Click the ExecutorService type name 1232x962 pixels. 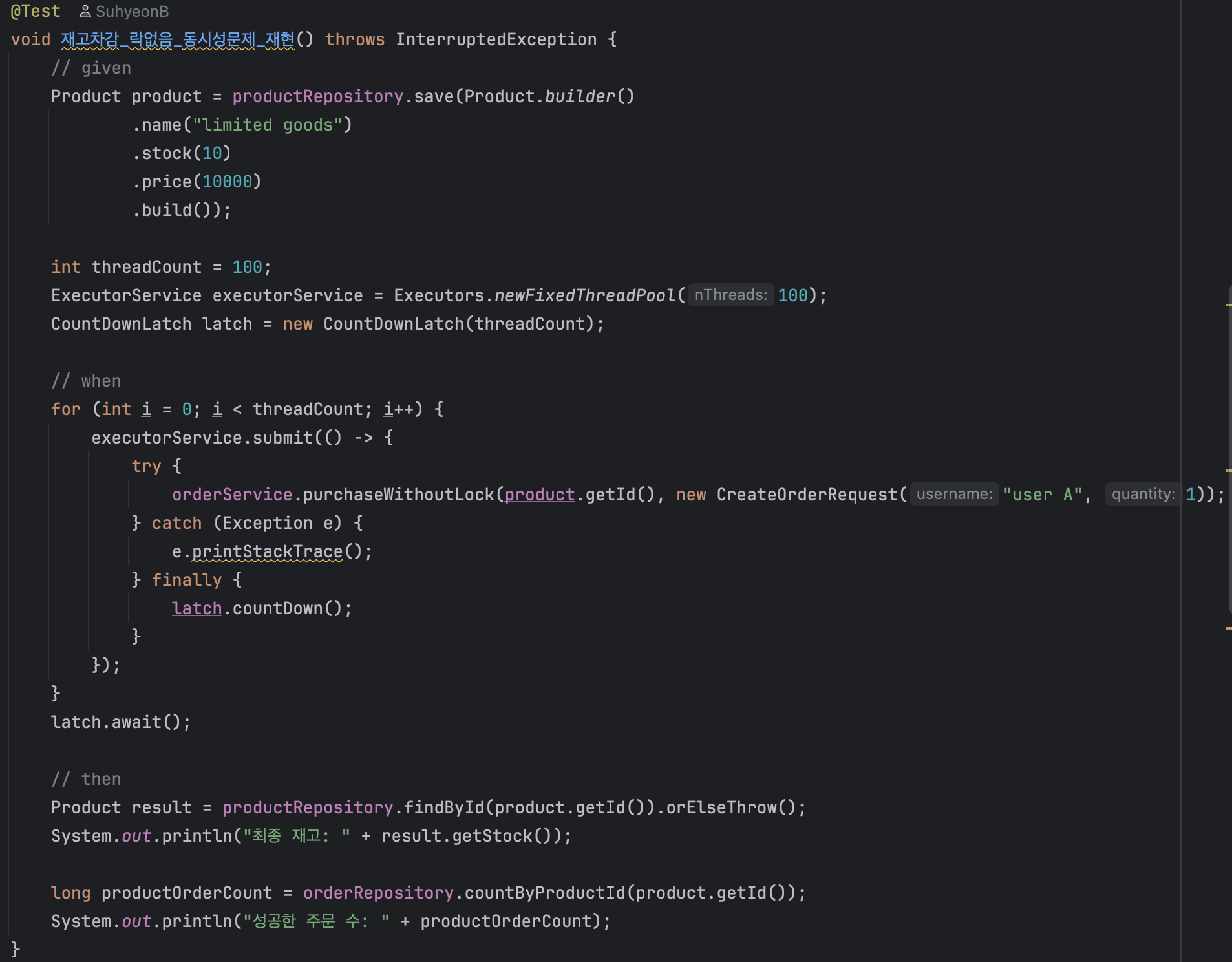(x=127, y=295)
